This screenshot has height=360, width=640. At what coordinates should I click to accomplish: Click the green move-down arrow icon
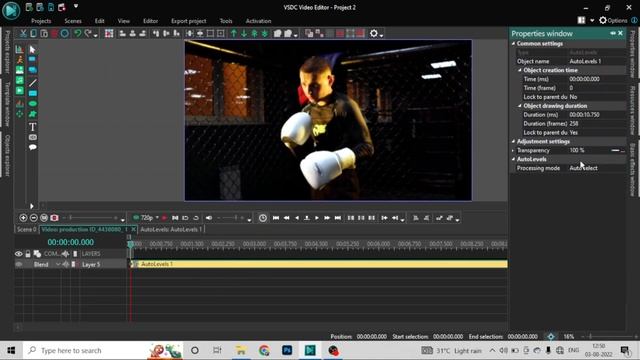244,33
